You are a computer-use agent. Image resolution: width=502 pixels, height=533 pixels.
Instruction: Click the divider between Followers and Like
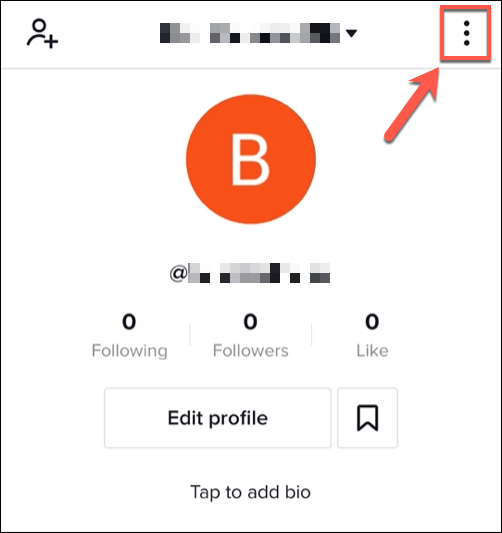311,334
